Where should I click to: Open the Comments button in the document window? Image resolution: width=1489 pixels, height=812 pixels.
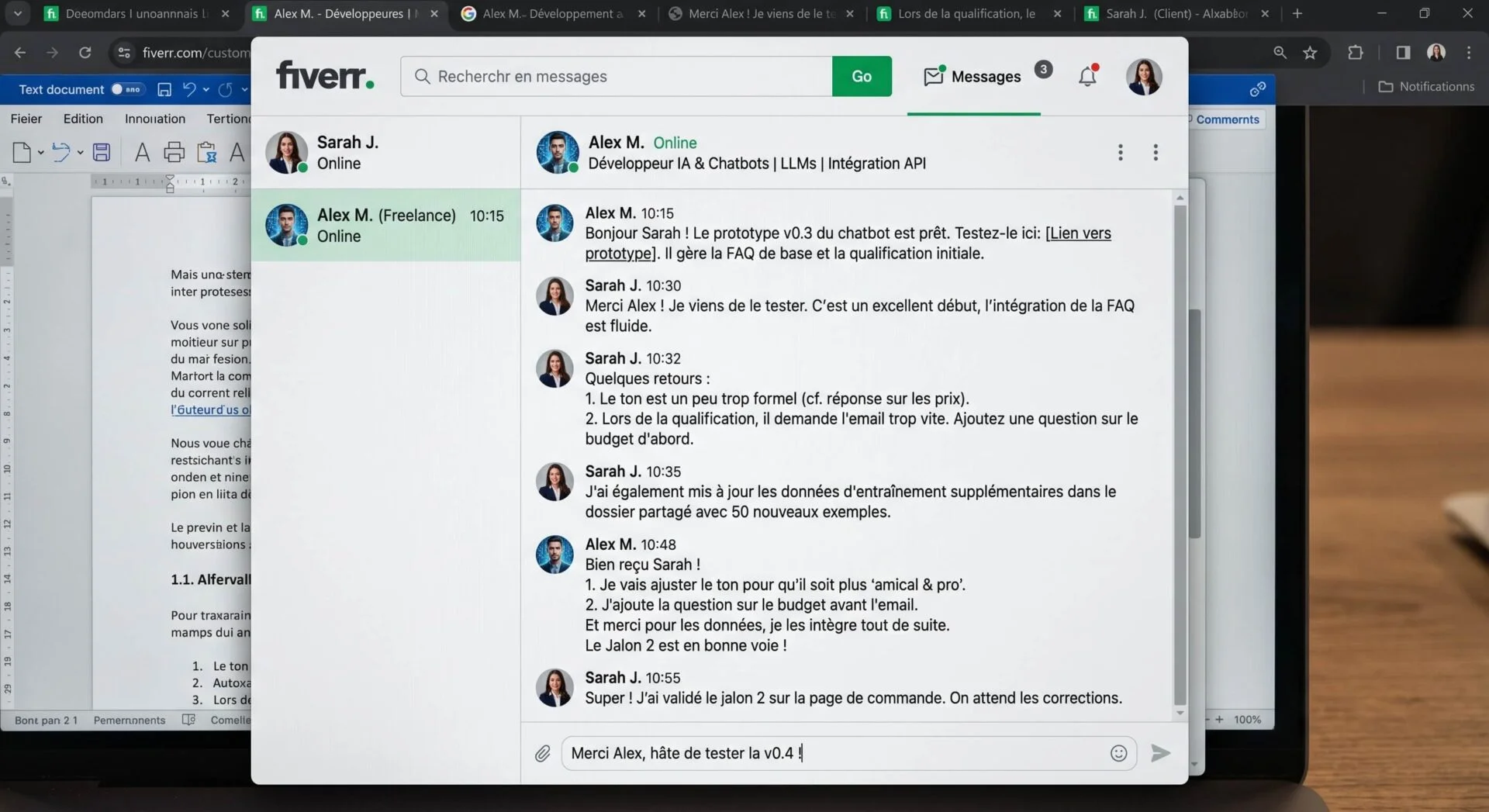pyautogui.click(x=1227, y=119)
